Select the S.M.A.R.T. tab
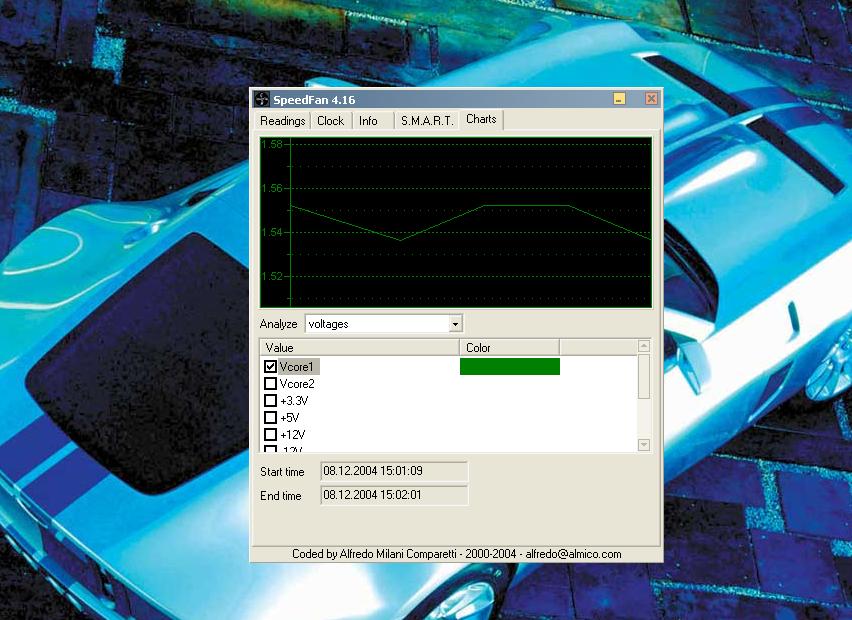Screen dimensions: 852x620 point(427,121)
